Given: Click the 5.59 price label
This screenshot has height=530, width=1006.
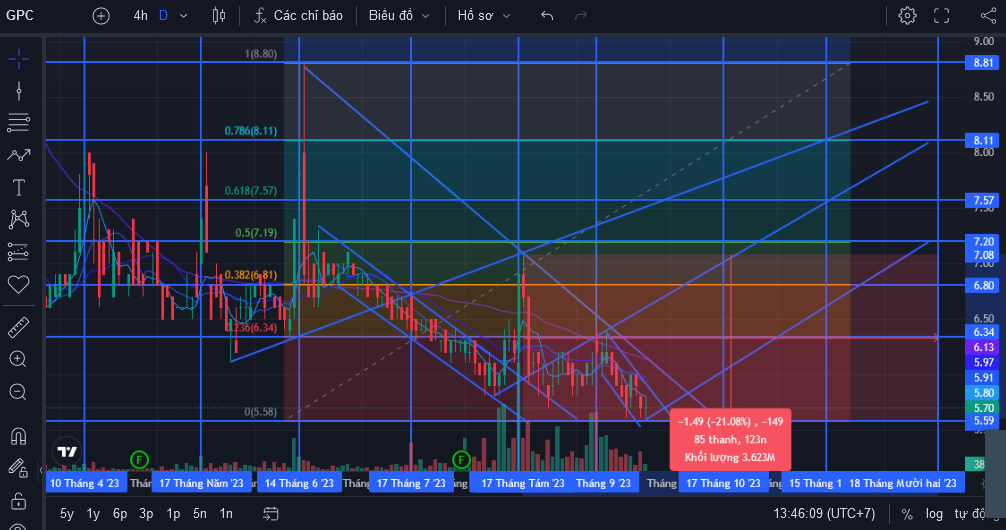Looking at the screenshot, I should click(x=983, y=421).
